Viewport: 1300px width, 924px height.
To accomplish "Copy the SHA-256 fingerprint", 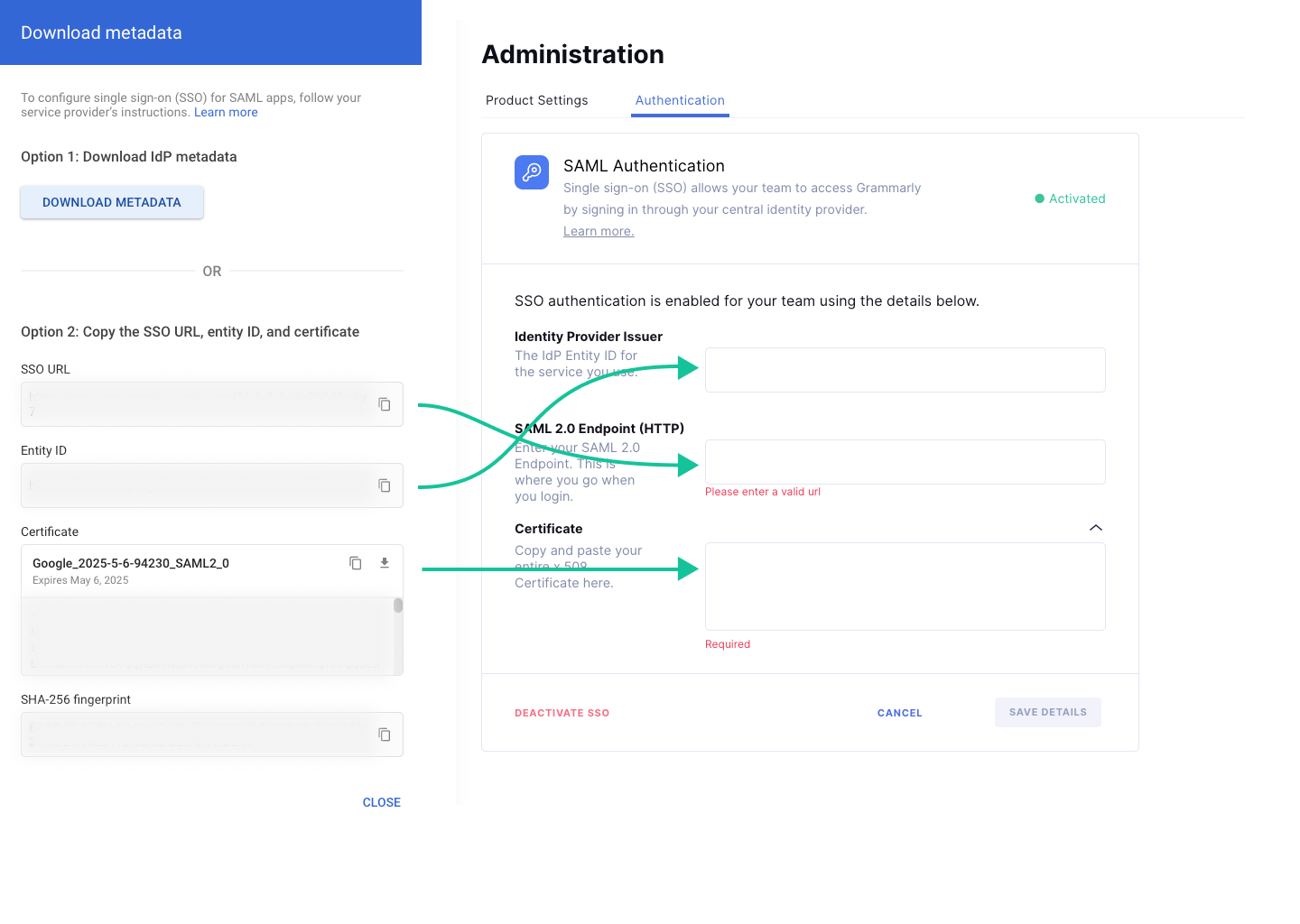I will point(384,735).
